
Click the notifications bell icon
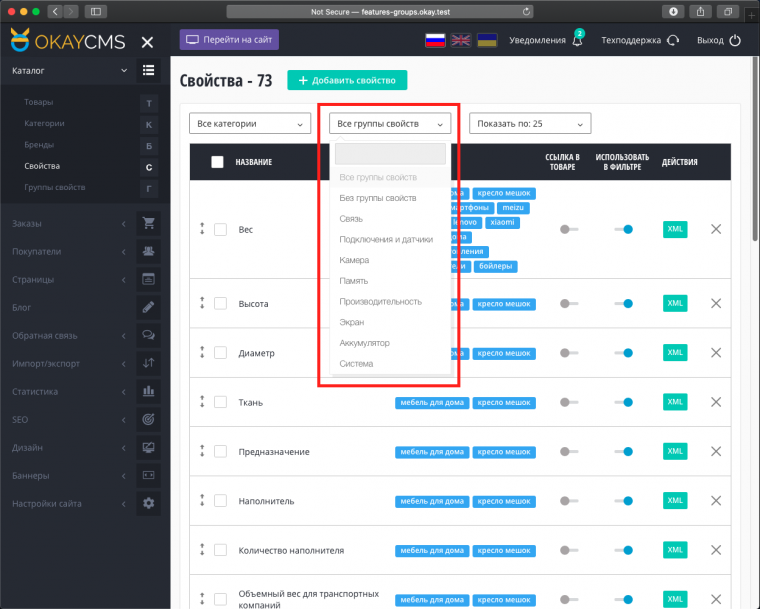(577, 41)
